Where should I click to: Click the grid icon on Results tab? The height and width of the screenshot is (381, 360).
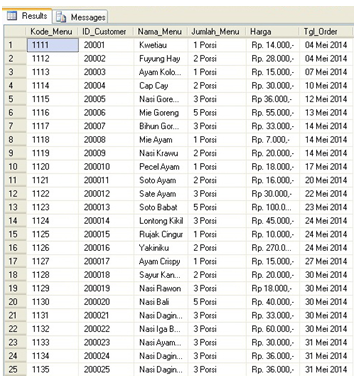tap(12, 16)
